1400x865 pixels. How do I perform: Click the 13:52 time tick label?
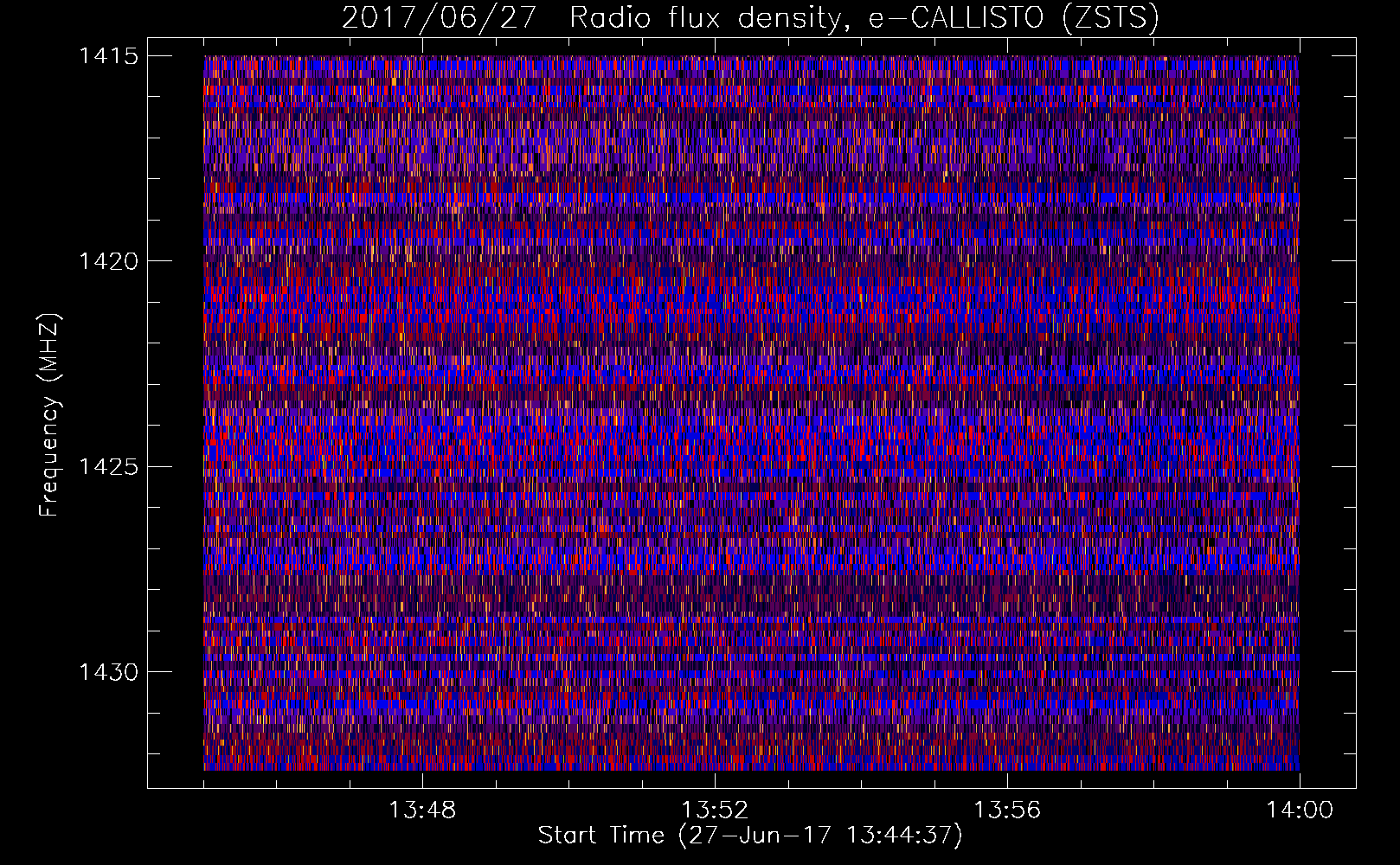coord(715,811)
